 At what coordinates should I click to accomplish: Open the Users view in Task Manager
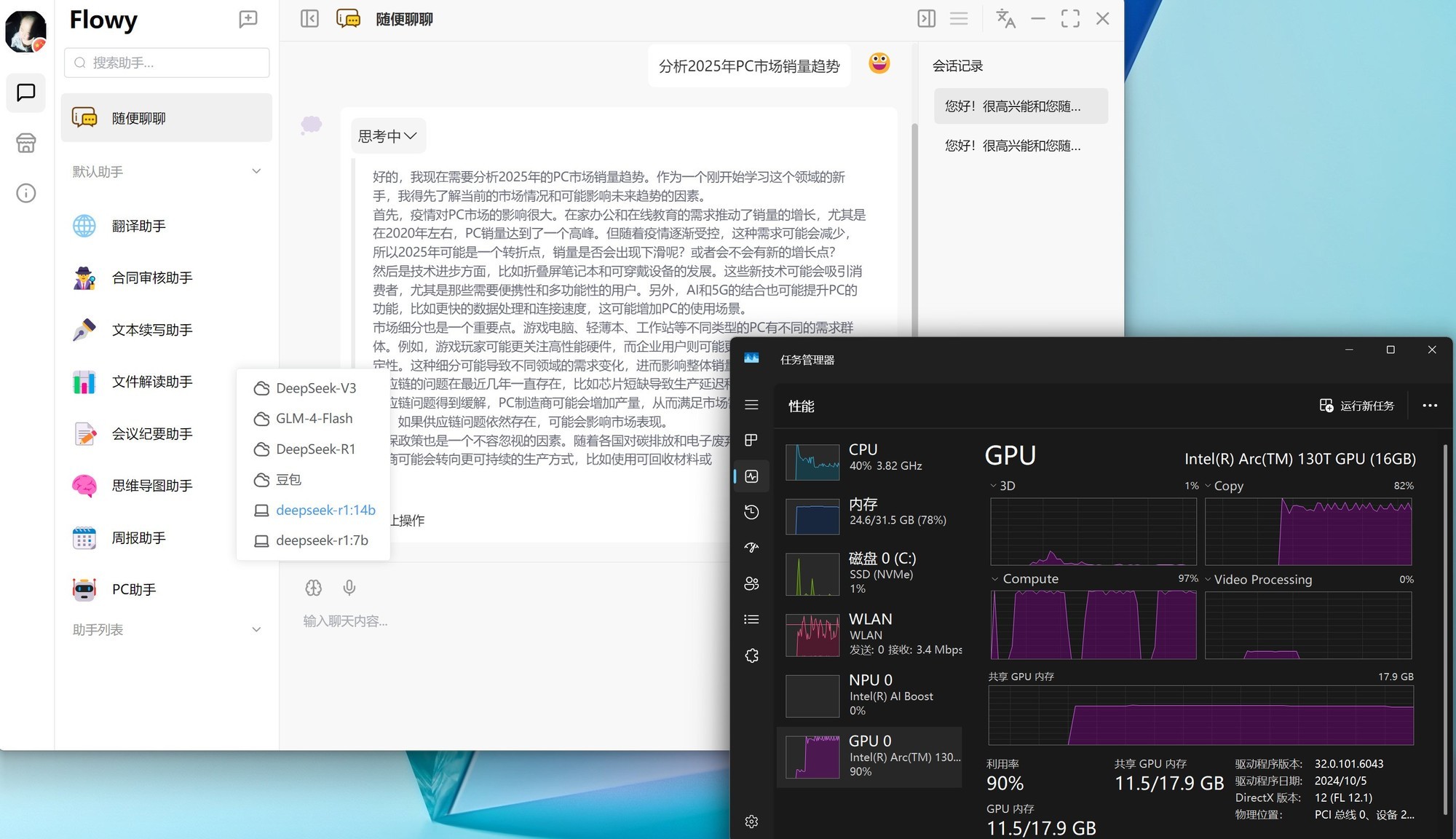click(751, 583)
